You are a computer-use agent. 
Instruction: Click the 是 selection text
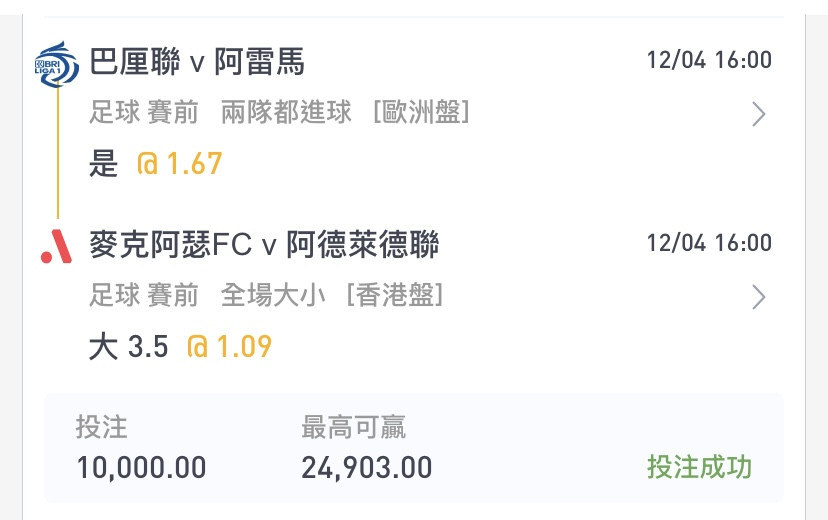[x=103, y=163]
